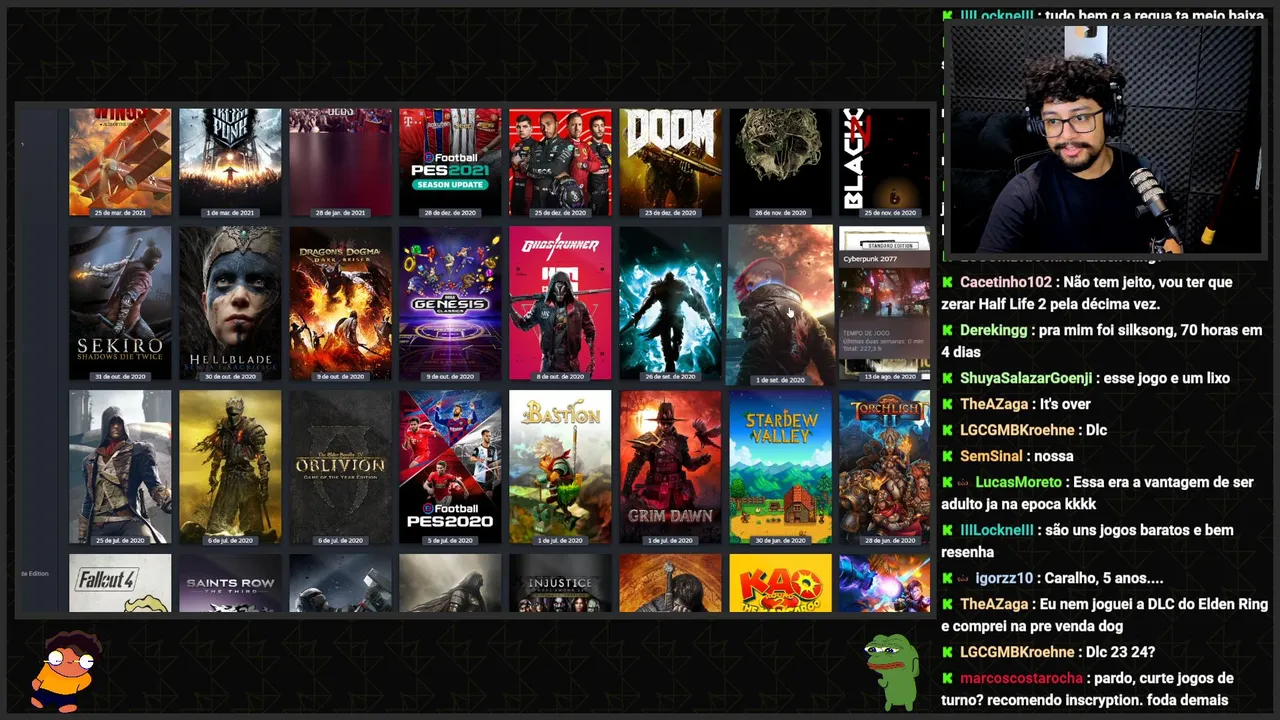The image size is (1280, 720).
Task: Select the Hellblade game cover
Action: pyautogui.click(x=230, y=303)
